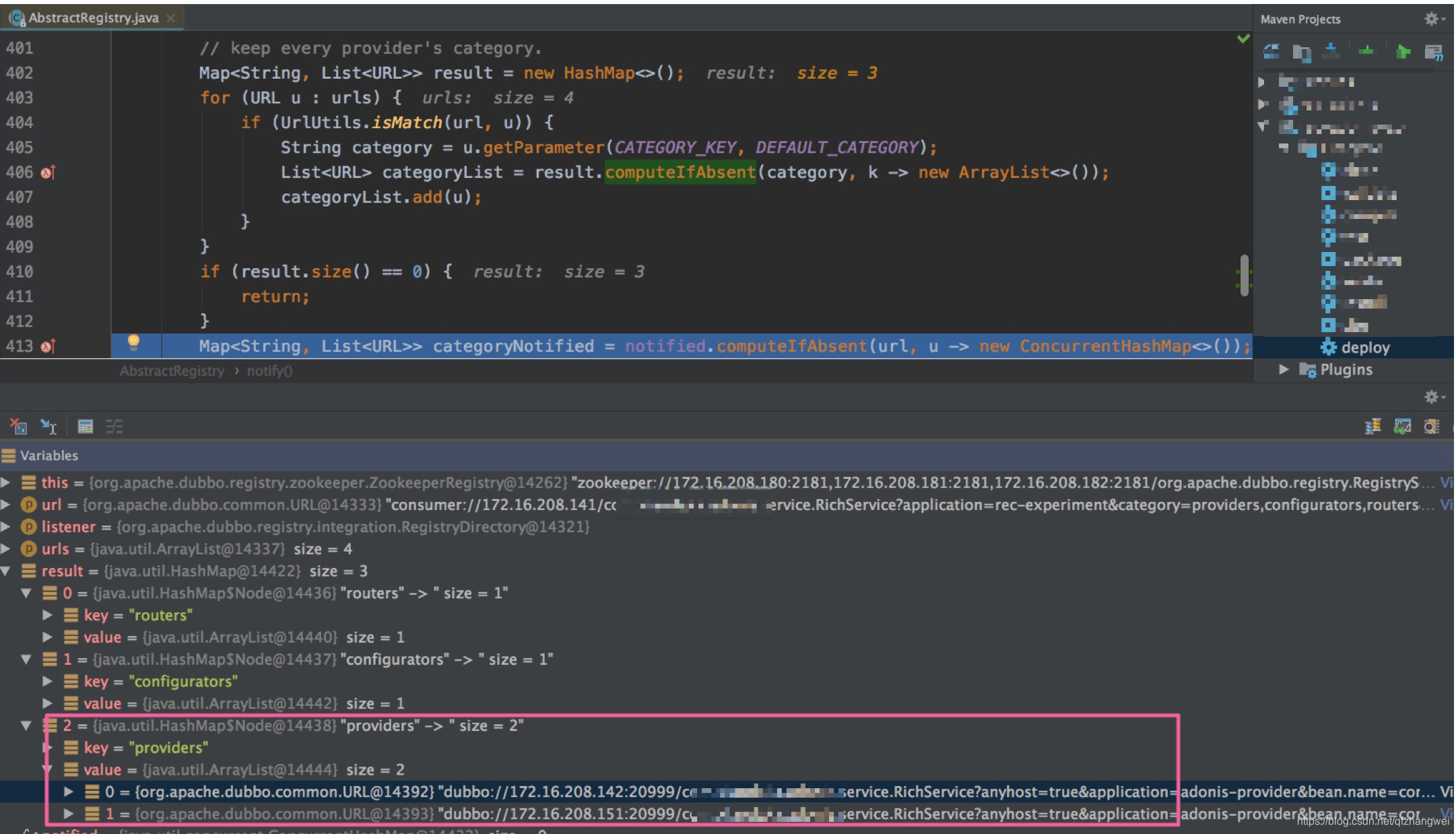Click Maven Projects panel title
The height and width of the screenshot is (834, 1456).
pyautogui.click(x=1300, y=20)
